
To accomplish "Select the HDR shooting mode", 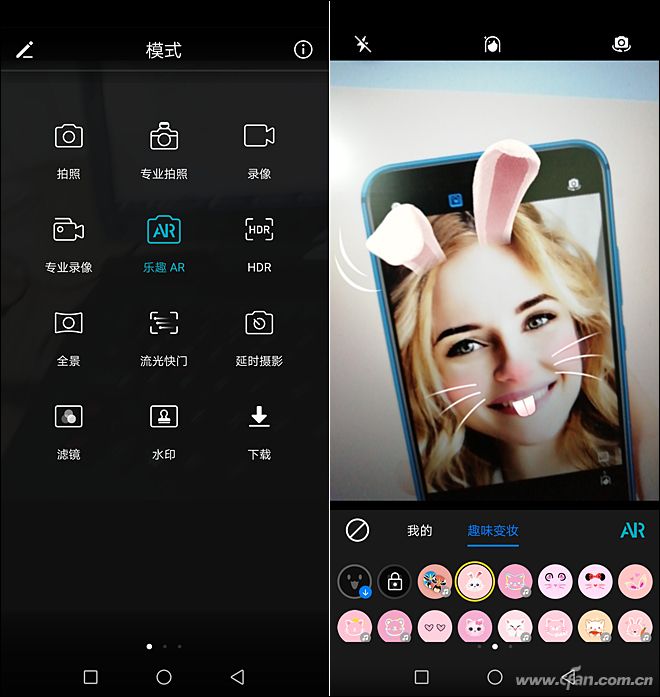I will pos(259,230).
